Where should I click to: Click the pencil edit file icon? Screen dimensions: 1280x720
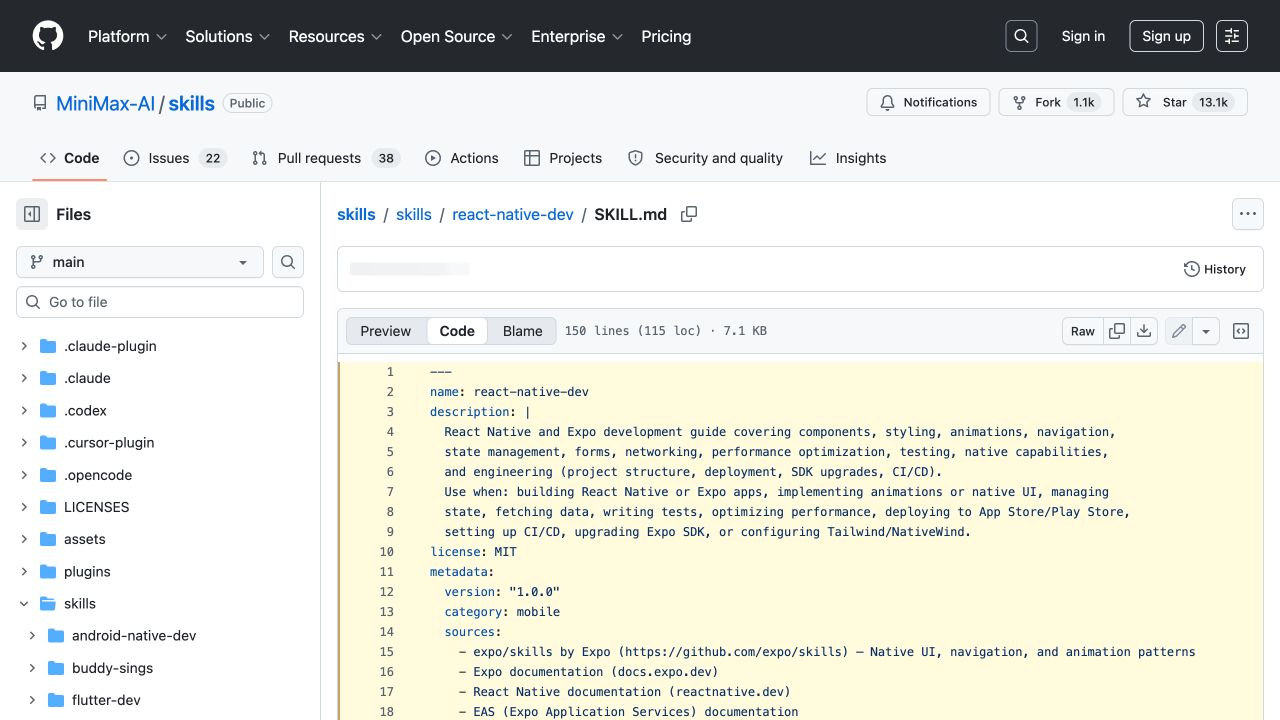[1179, 331]
